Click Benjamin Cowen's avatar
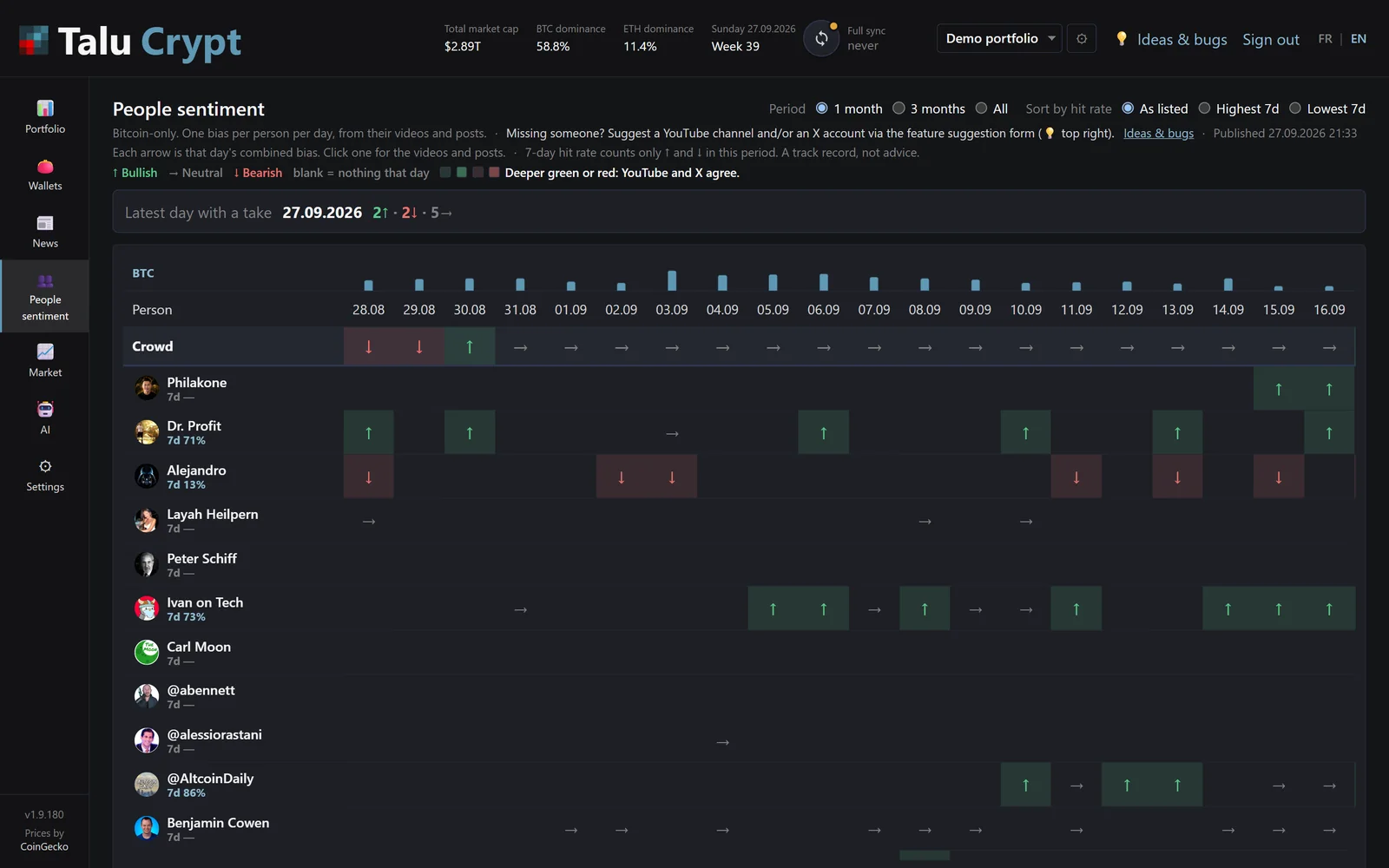 pos(147,828)
